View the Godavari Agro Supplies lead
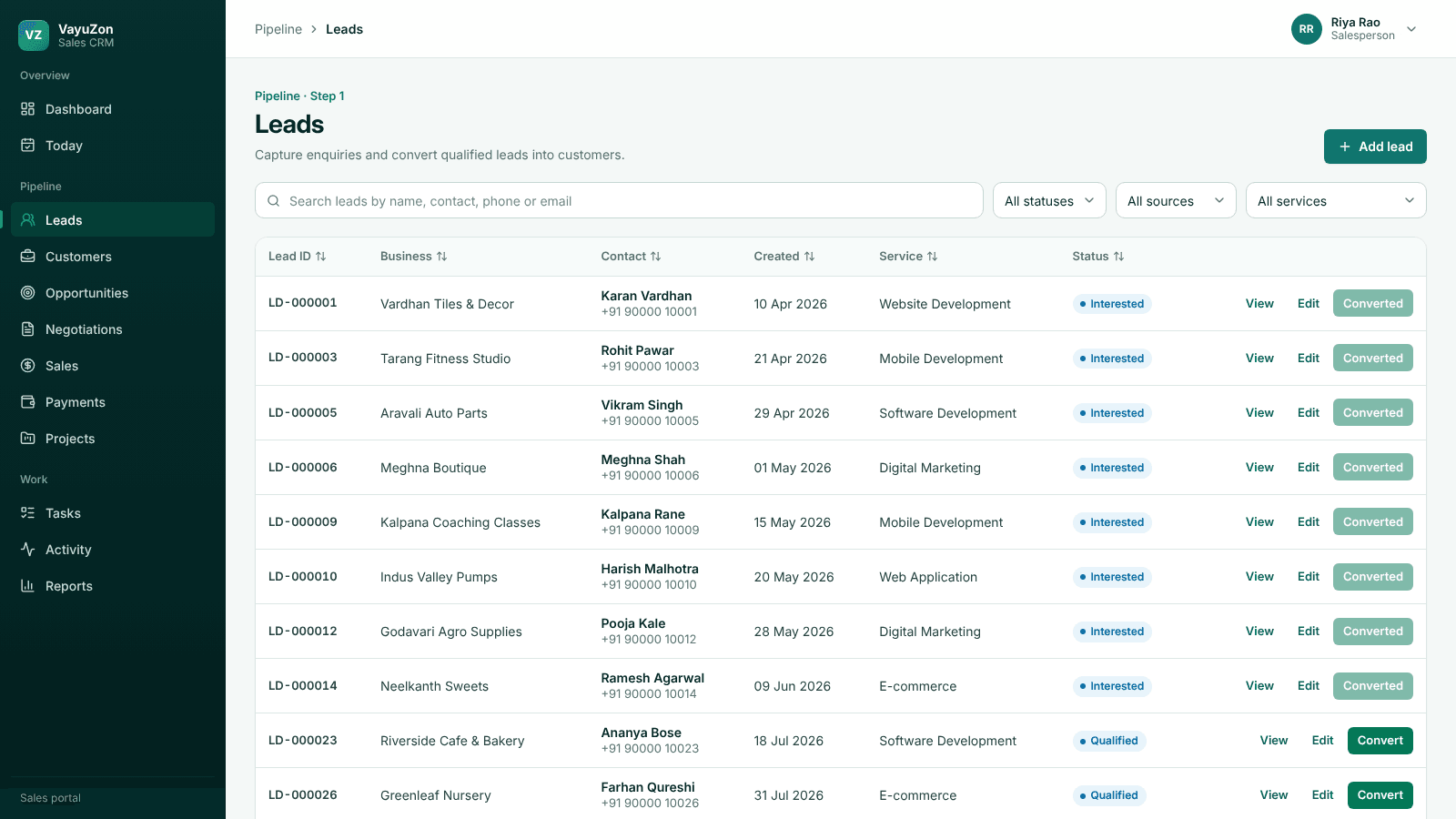1456x819 pixels. [x=1259, y=632]
